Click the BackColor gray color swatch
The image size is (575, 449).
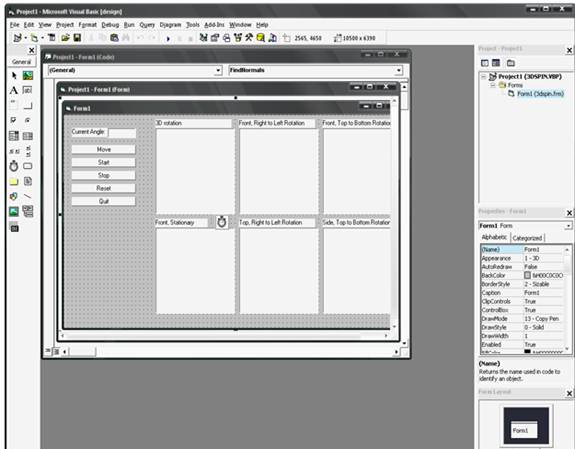(x=527, y=275)
